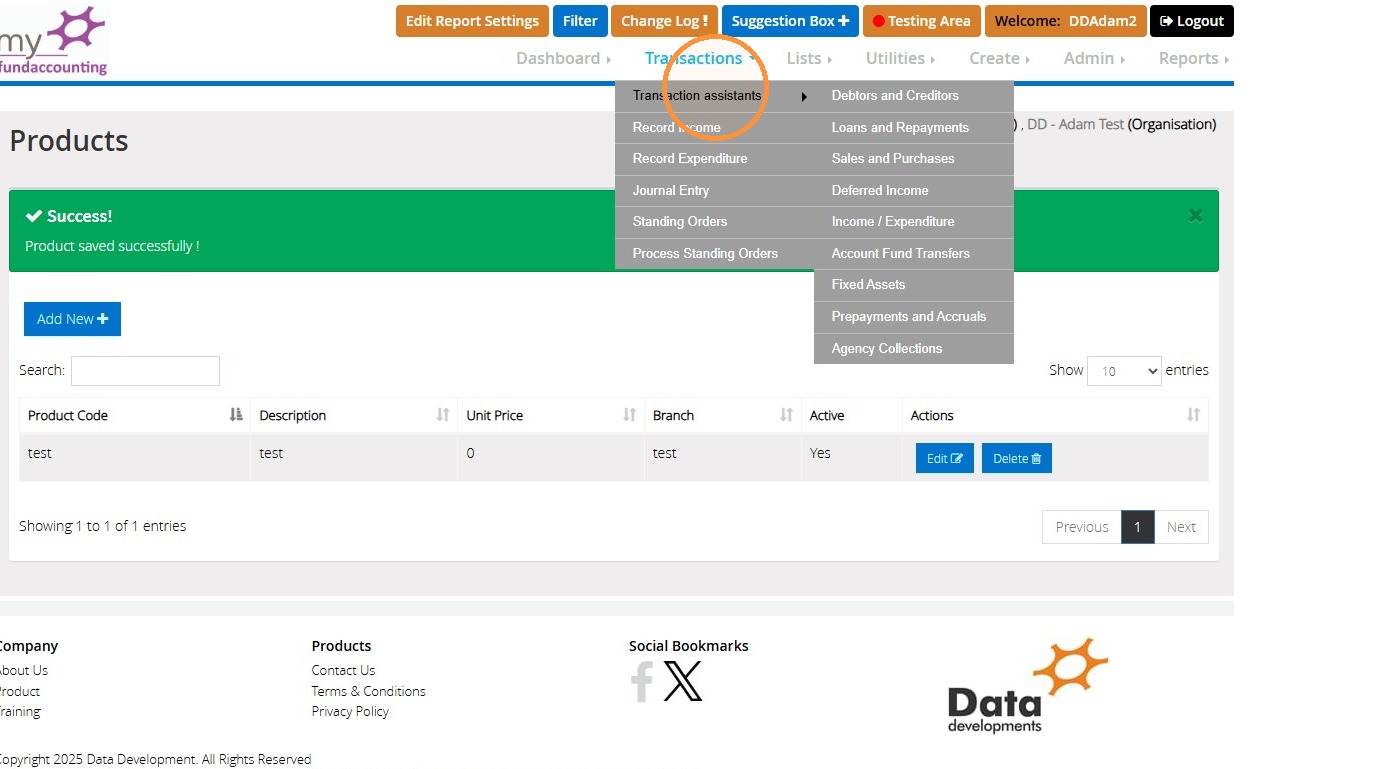Open the Change Log
Viewport: 1377px width, 769px height.
(665, 21)
